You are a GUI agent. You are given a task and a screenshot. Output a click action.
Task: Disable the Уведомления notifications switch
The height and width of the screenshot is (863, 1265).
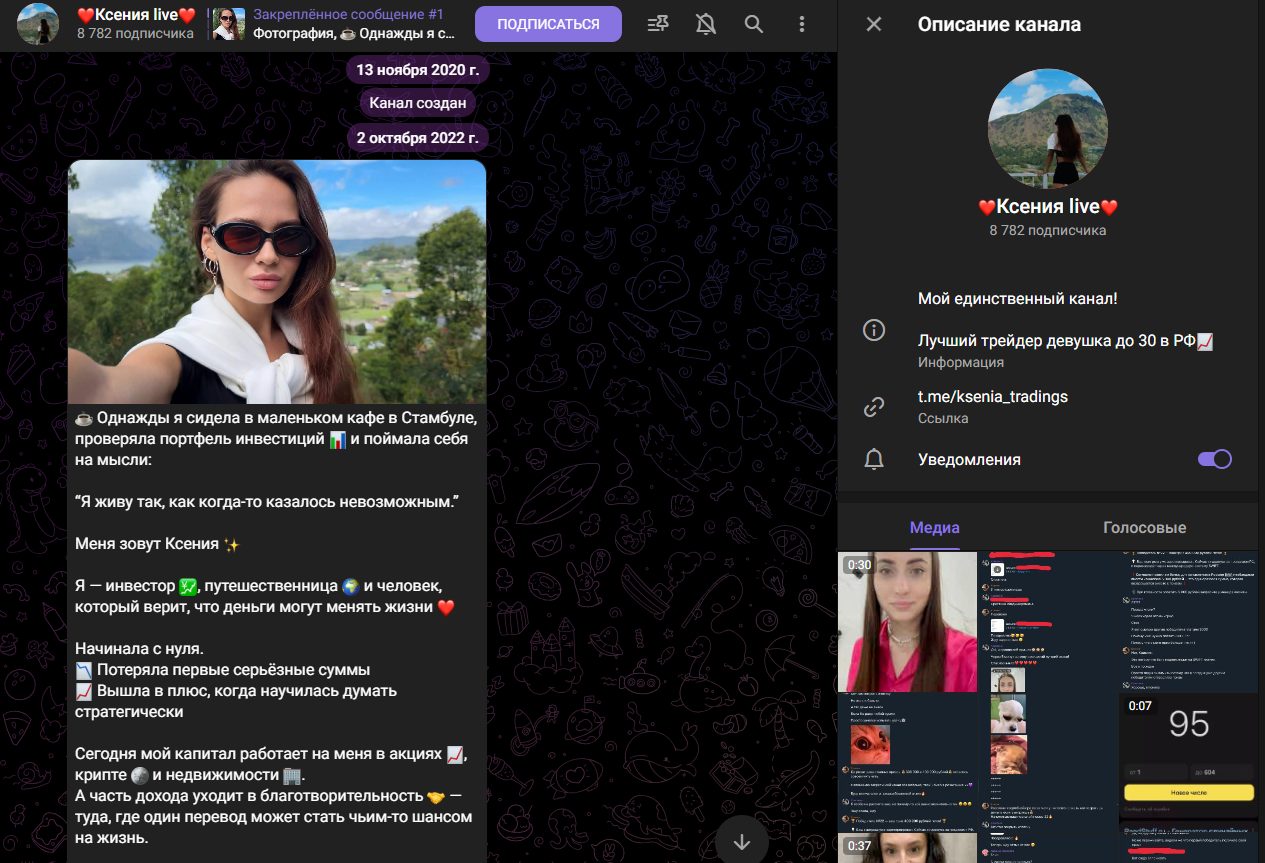click(1214, 457)
